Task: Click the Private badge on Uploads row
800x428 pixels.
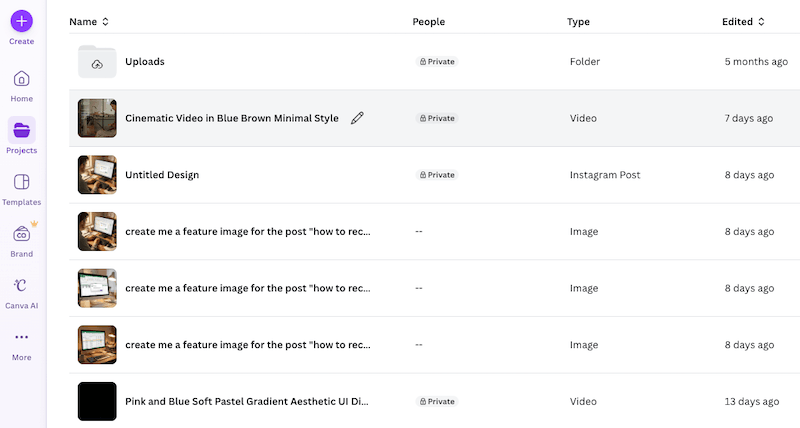Action: pyautogui.click(x=436, y=62)
